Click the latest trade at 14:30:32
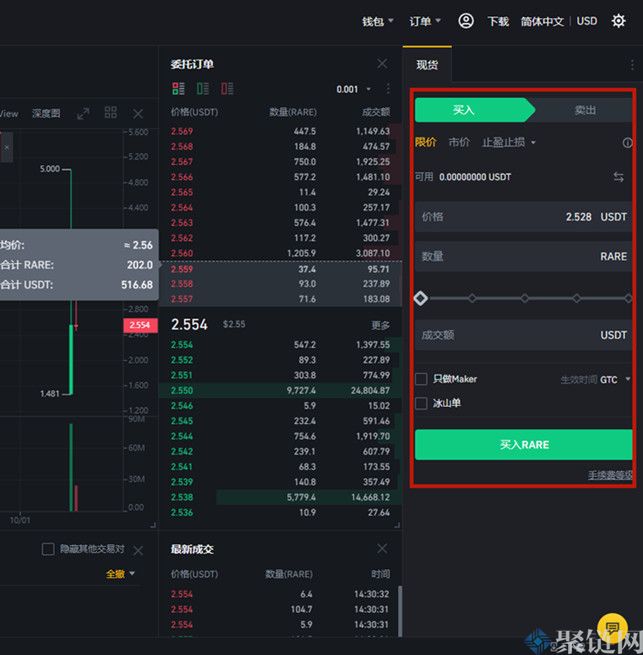 point(280,594)
